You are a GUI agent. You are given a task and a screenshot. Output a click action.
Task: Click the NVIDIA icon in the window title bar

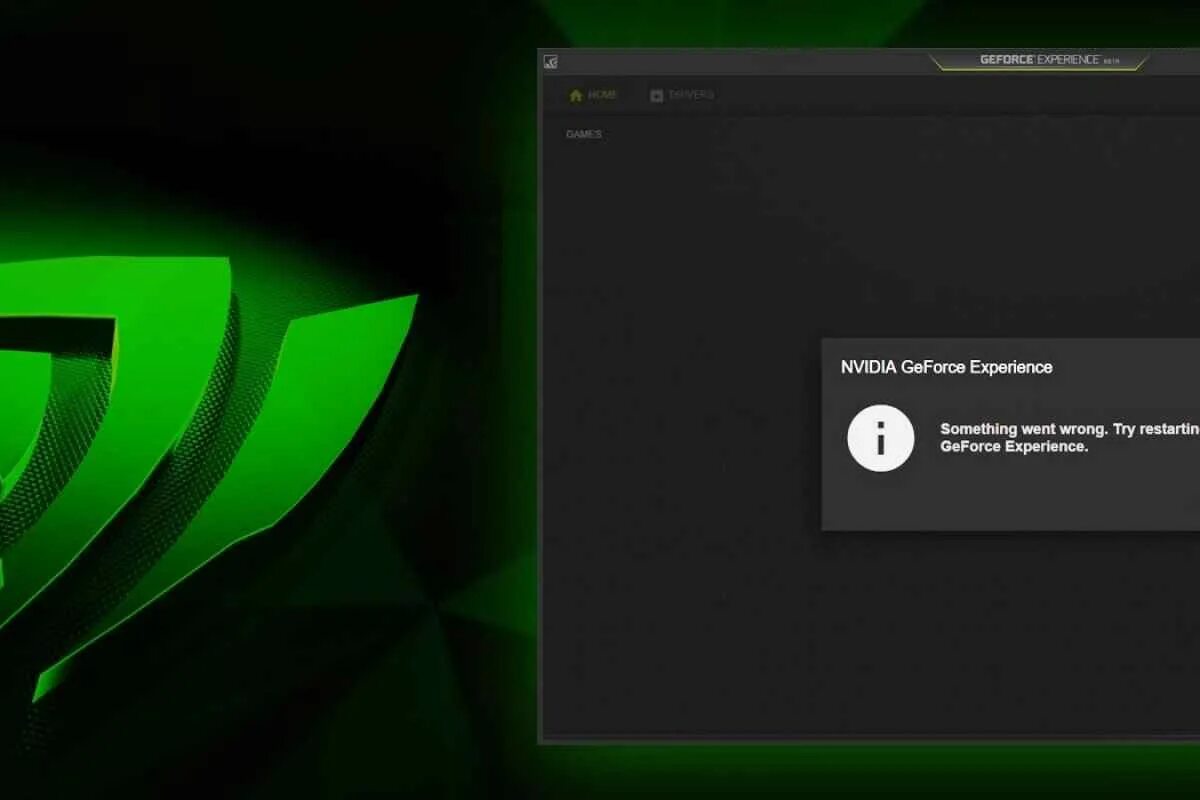550,62
